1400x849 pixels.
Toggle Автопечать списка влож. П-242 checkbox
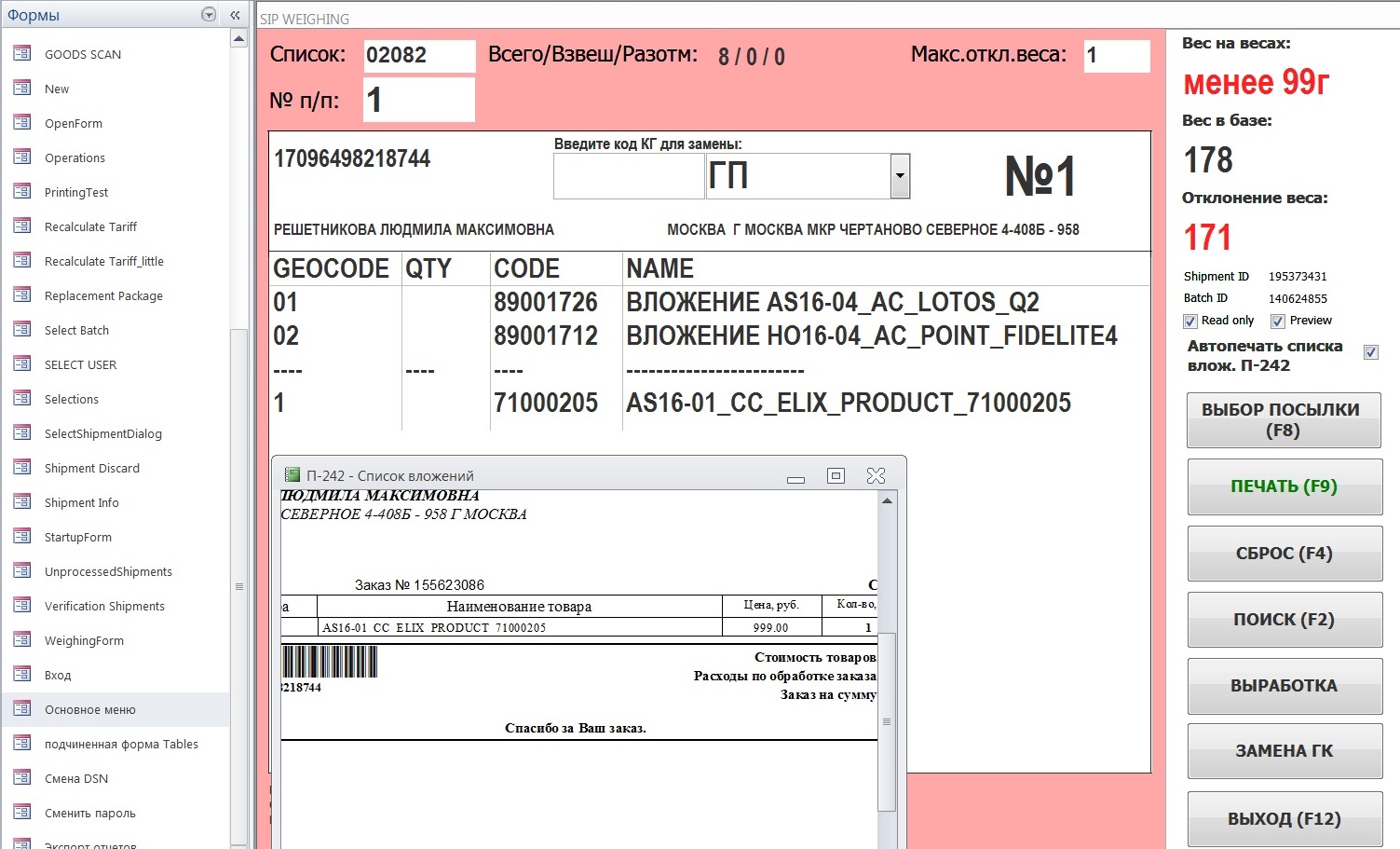[x=1371, y=352]
